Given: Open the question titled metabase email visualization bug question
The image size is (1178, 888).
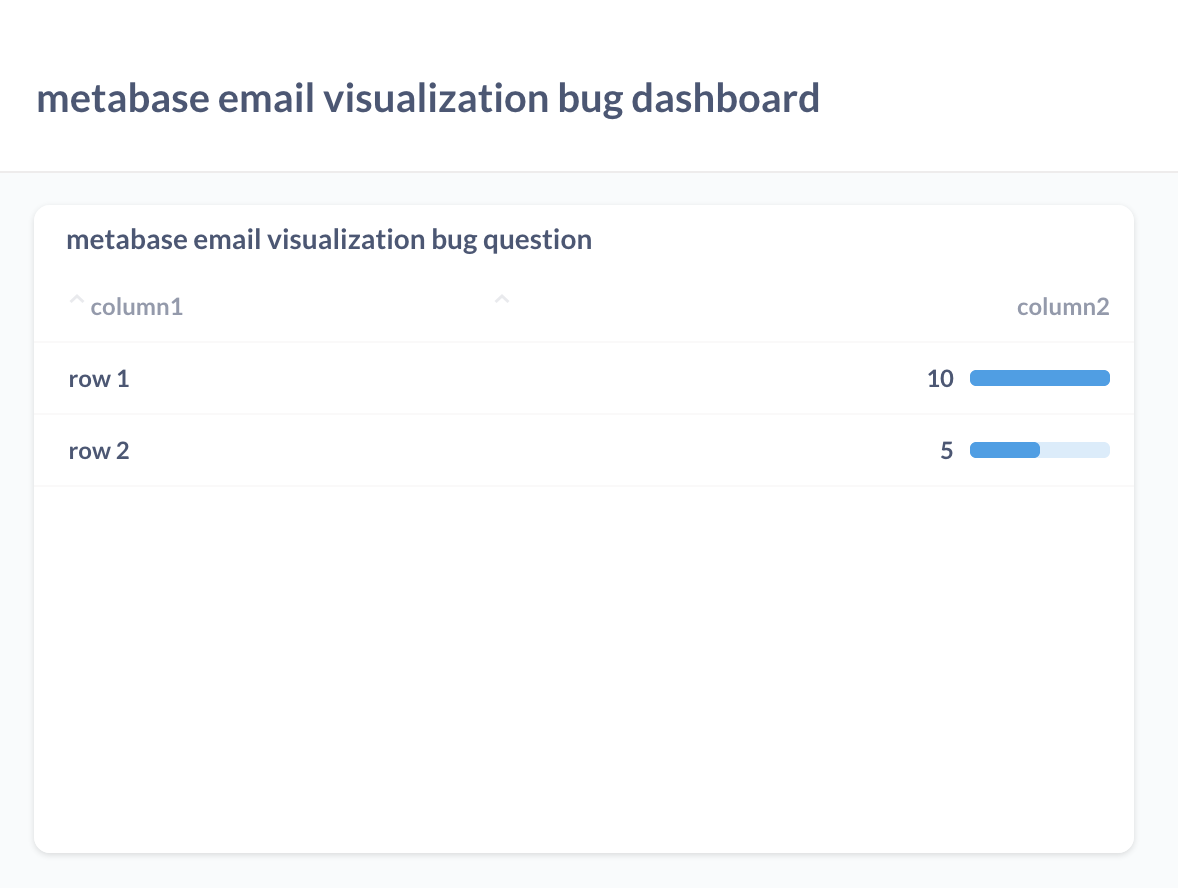Looking at the screenshot, I should pyautogui.click(x=329, y=239).
